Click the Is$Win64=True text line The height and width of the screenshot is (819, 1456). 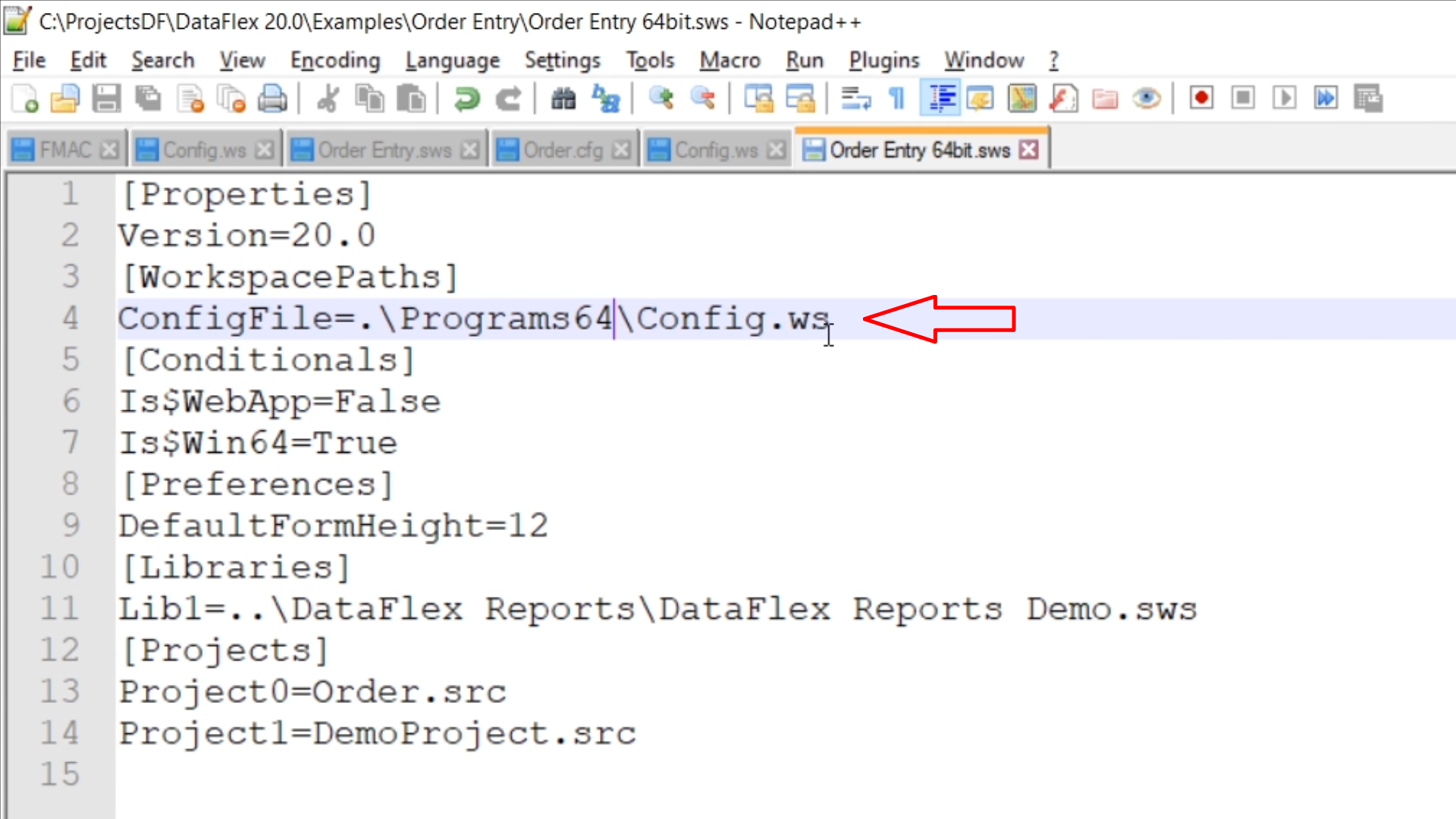(x=258, y=443)
